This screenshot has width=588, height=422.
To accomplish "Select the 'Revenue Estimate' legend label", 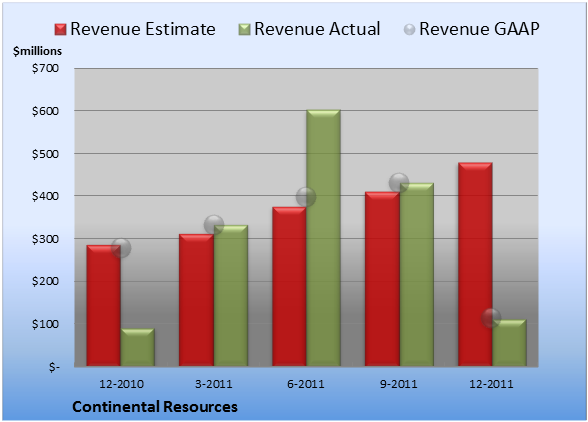I will [143, 29].
